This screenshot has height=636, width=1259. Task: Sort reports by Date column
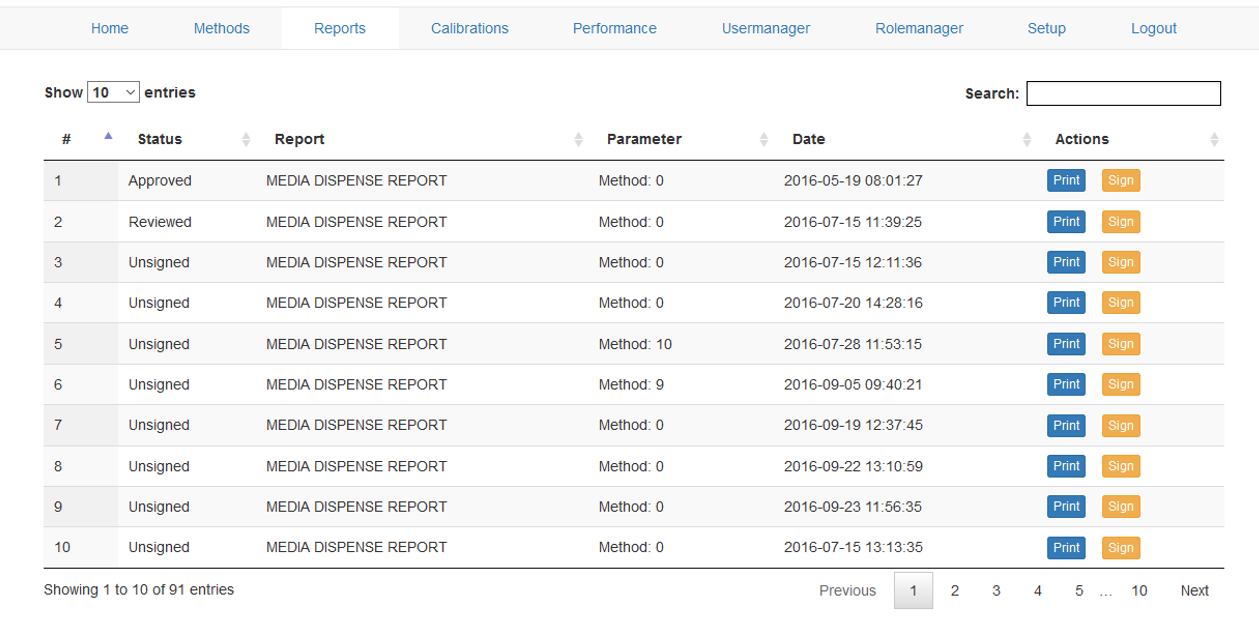1027,140
